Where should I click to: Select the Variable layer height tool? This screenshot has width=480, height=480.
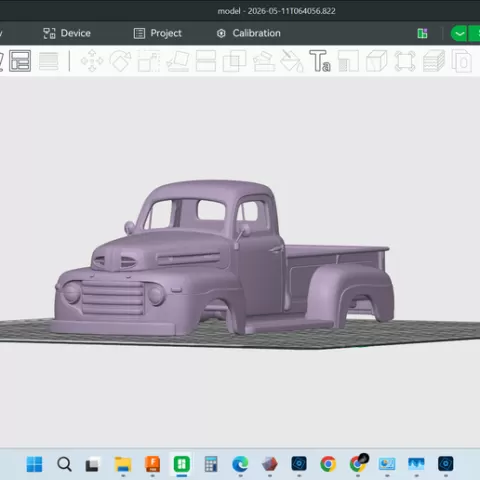pos(49,61)
